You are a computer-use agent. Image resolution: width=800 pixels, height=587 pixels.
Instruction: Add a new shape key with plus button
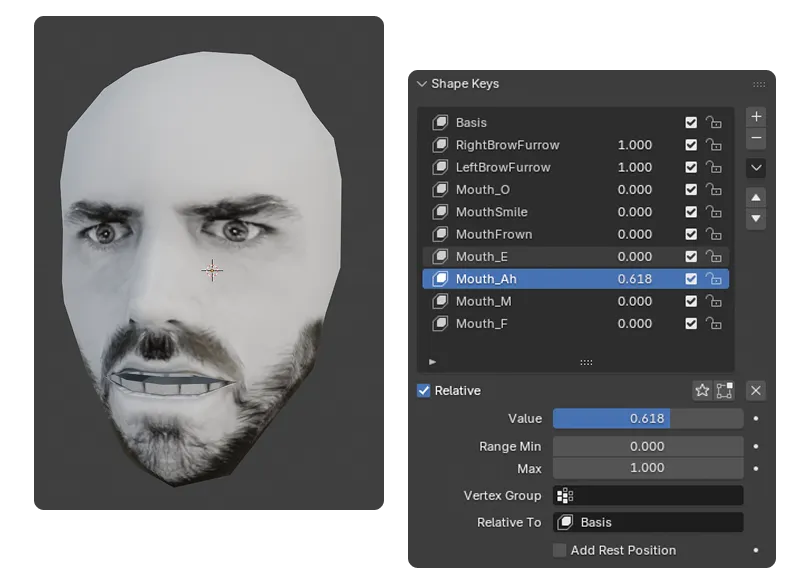click(756, 117)
